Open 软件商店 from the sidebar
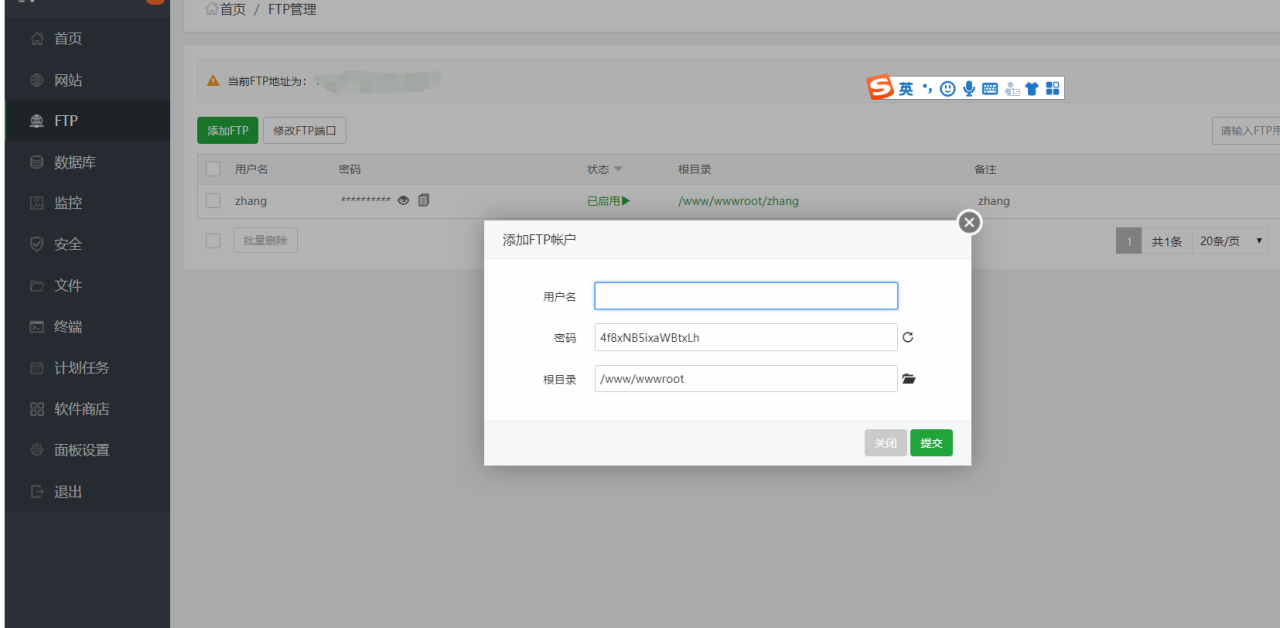Viewport: 1280px width, 628px height. pos(81,409)
